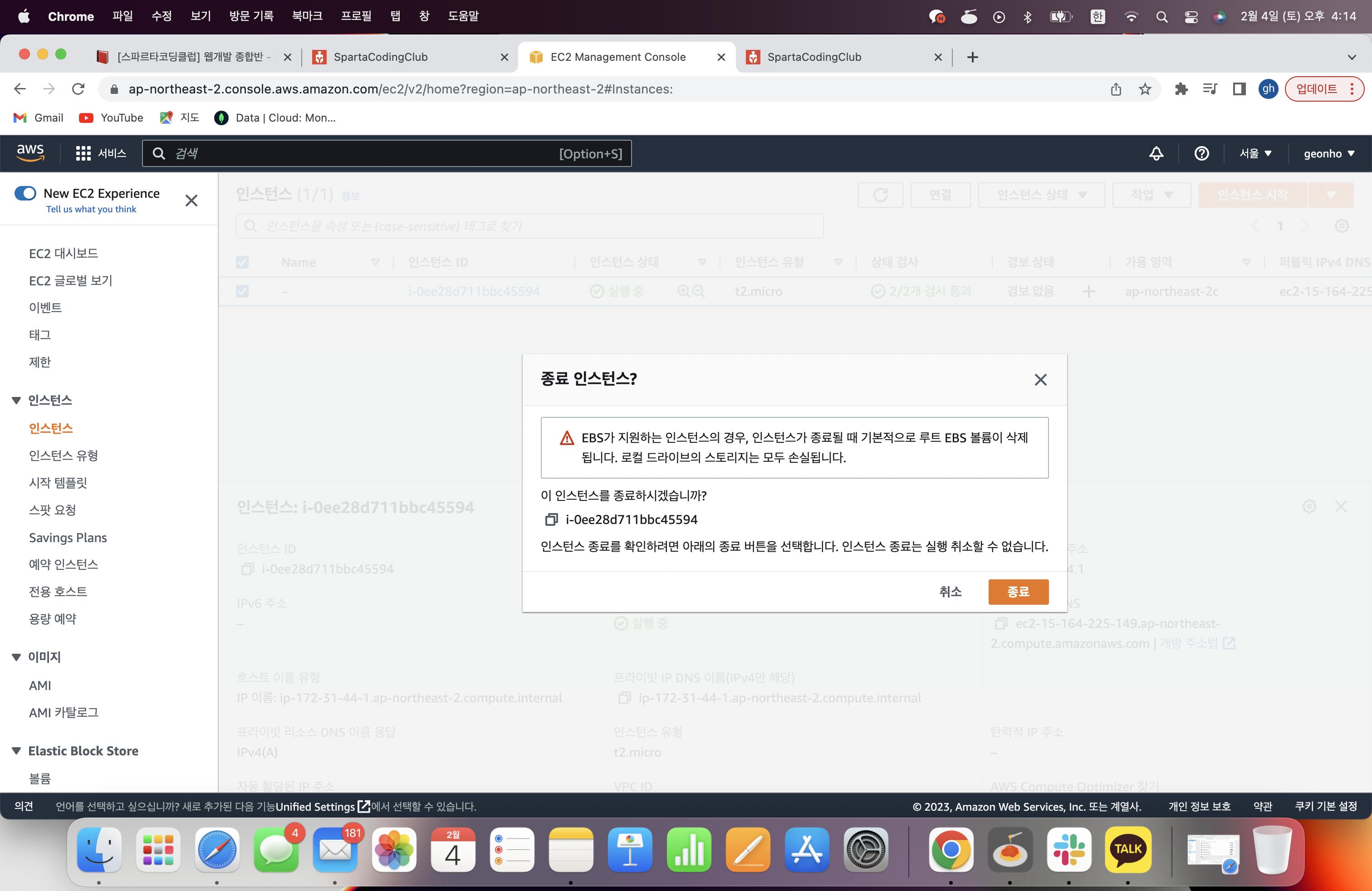Dismiss the New EC2 Experience banner
The height and width of the screenshot is (891, 1372).
(191, 201)
